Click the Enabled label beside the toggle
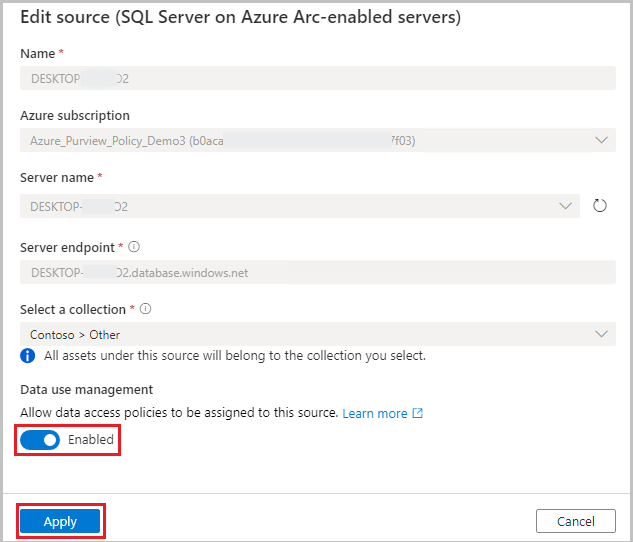 [91, 440]
